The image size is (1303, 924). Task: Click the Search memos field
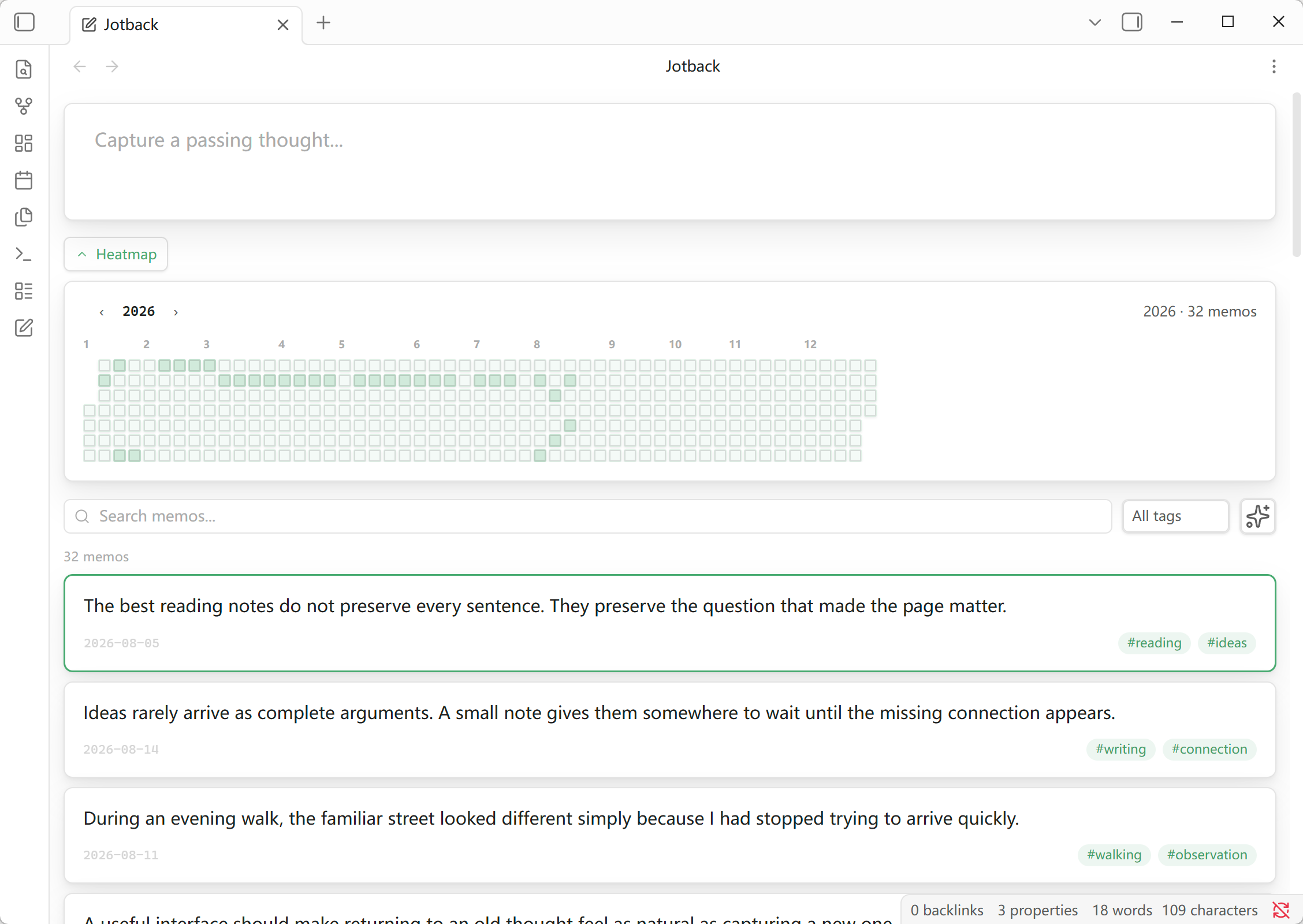pos(588,516)
